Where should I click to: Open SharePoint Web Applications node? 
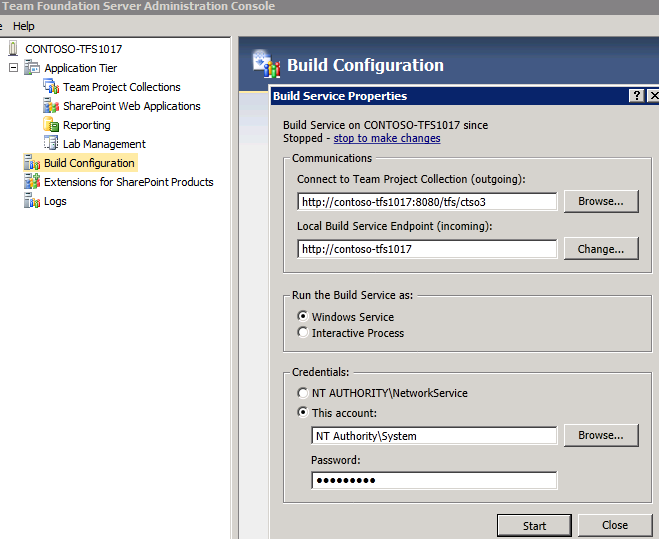[132, 106]
